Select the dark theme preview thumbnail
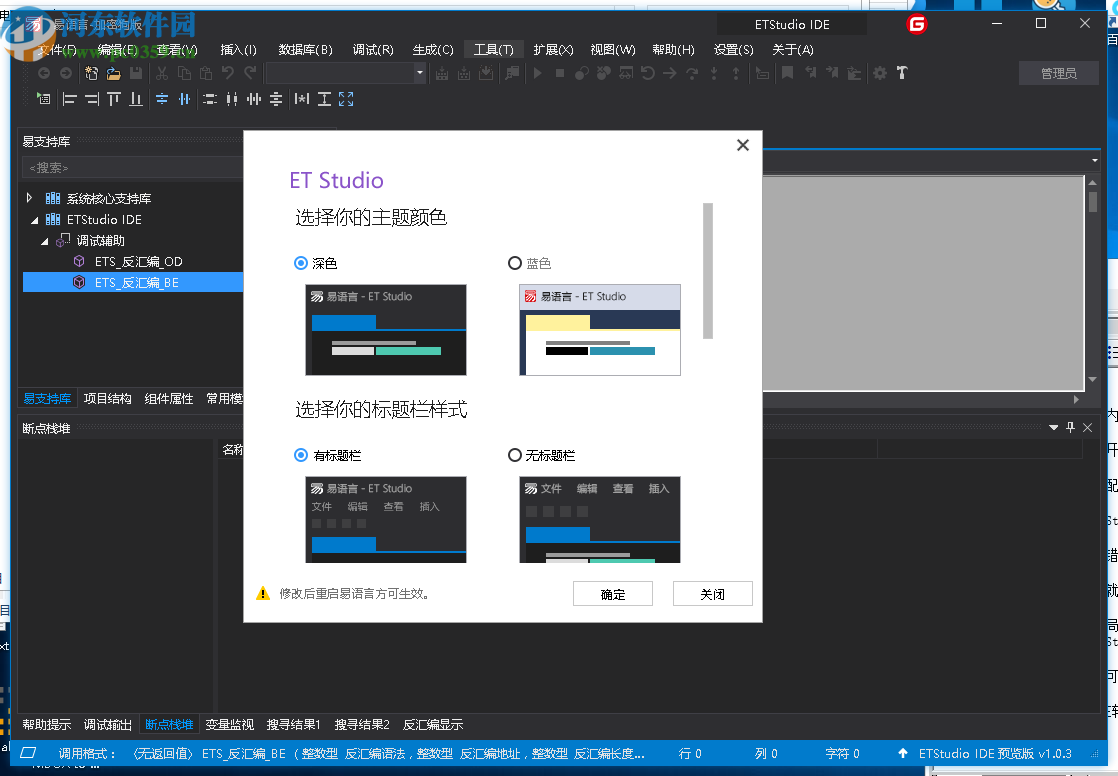The width and height of the screenshot is (1118, 776). coord(386,330)
